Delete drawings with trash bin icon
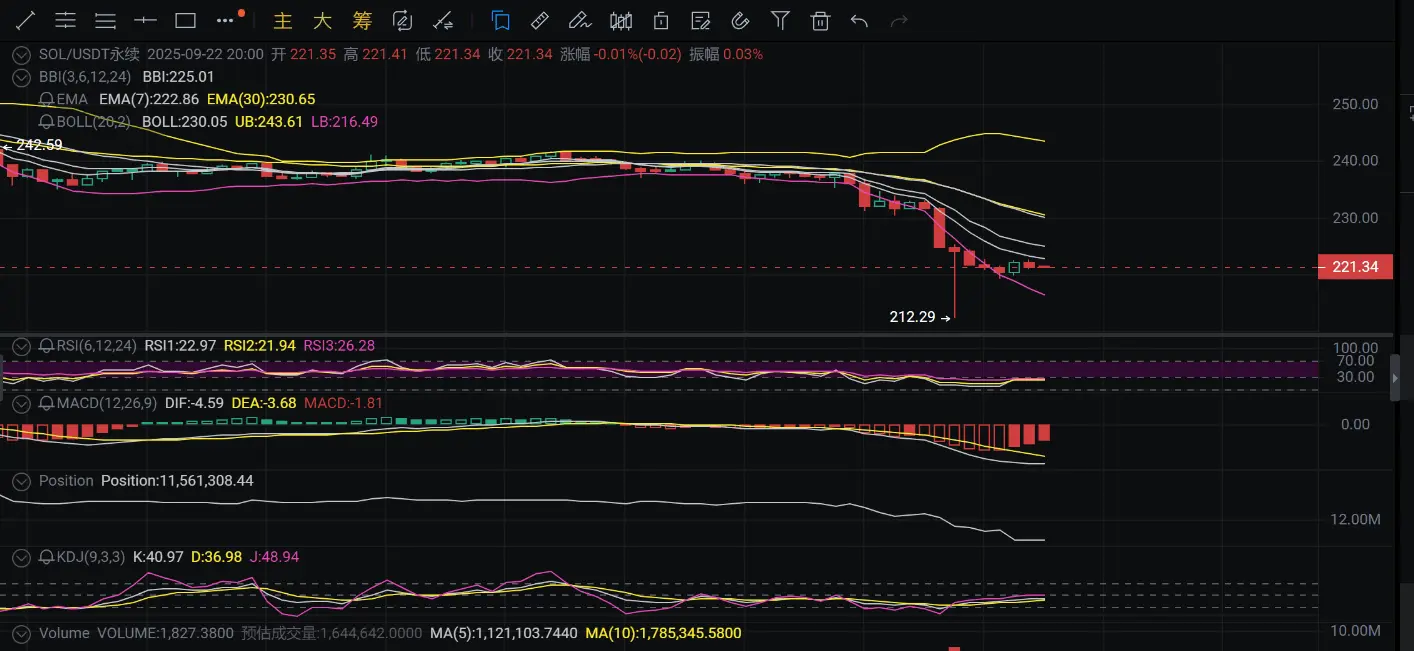This screenshot has width=1414, height=651. [x=820, y=20]
